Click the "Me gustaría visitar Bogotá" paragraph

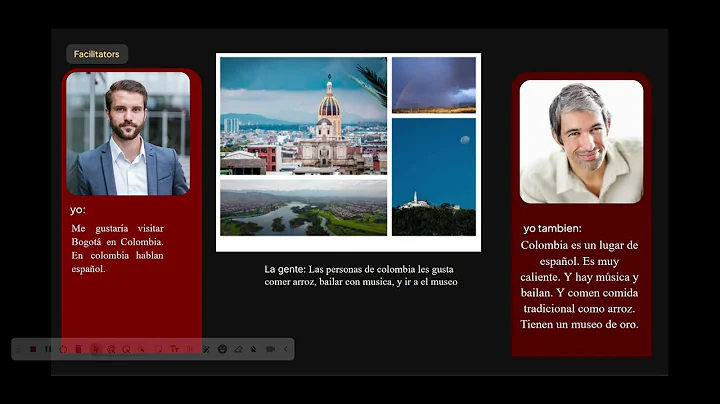(x=118, y=248)
